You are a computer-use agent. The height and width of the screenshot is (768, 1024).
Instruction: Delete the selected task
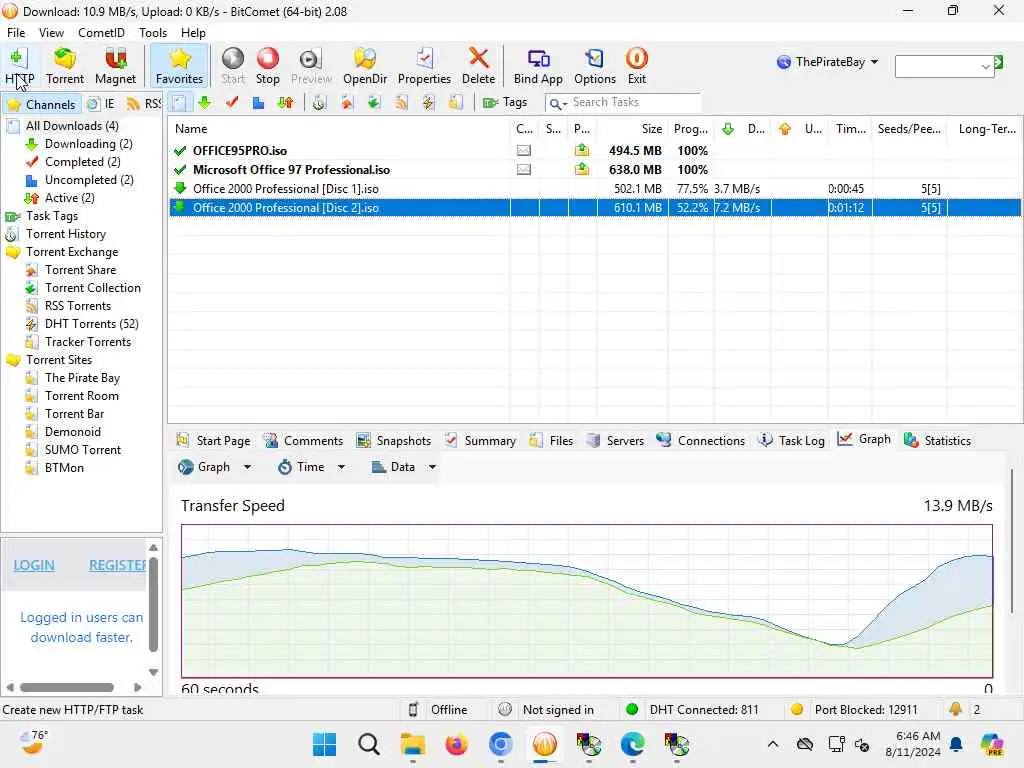478,66
